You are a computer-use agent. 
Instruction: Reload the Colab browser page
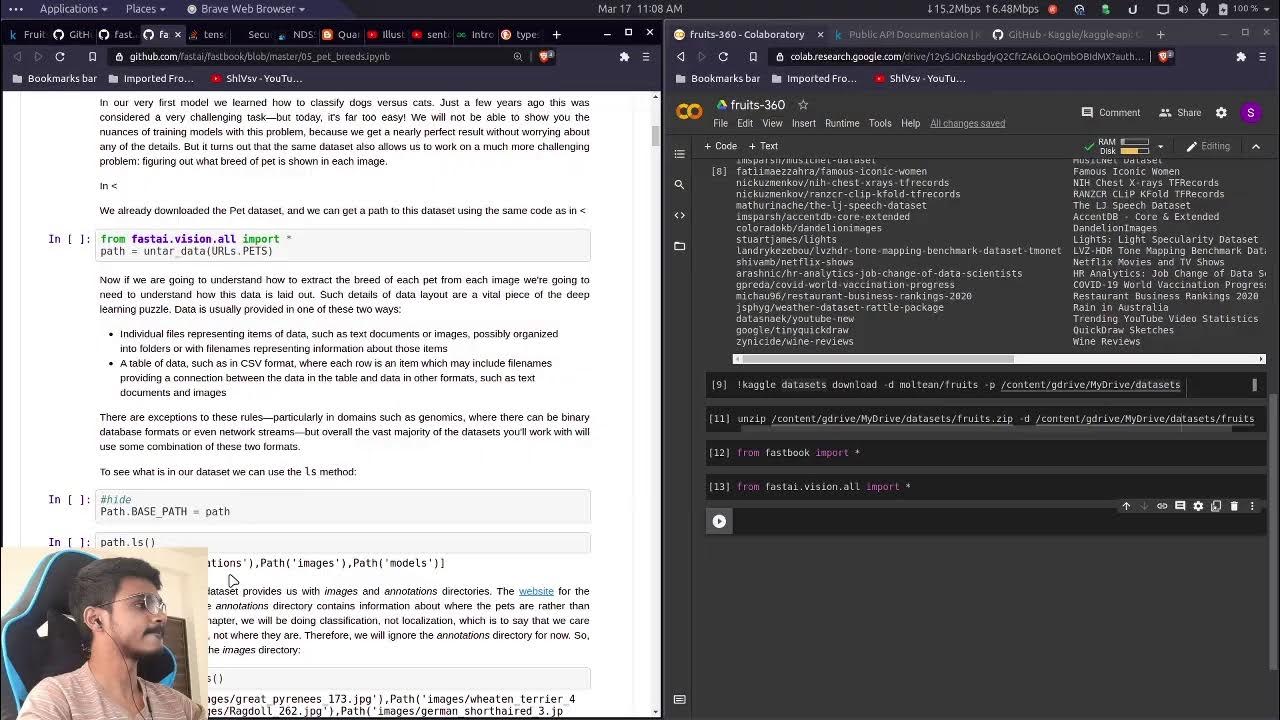tap(723, 57)
